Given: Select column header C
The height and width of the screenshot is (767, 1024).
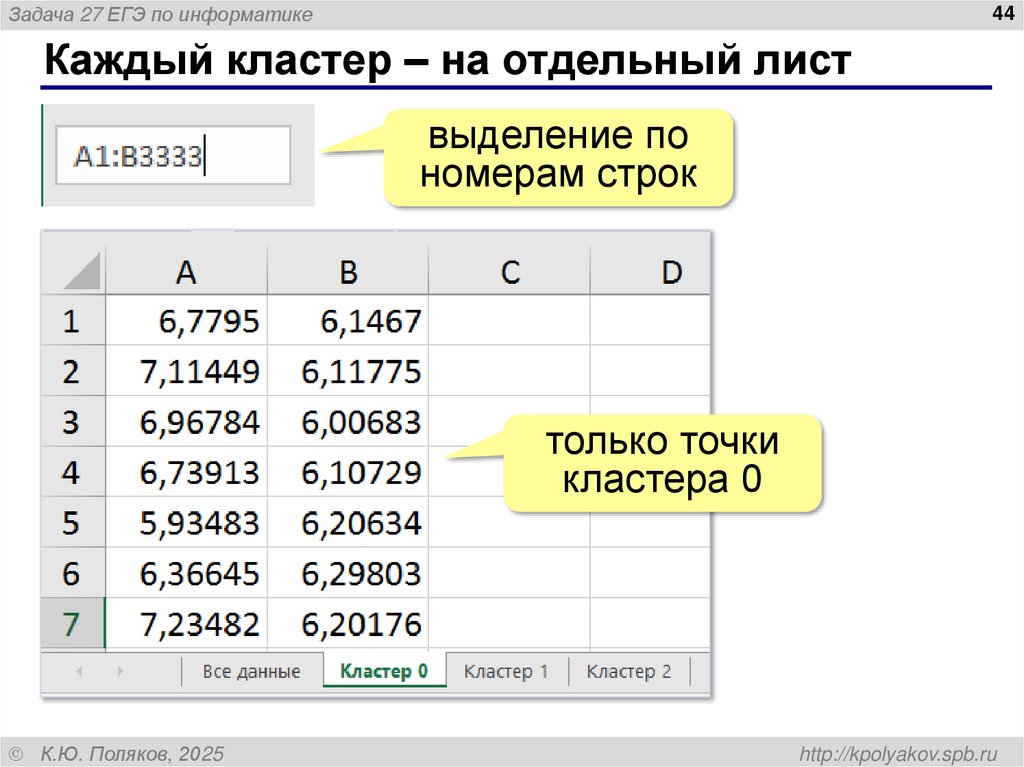Looking at the screenshot, I should click(509, 270).
